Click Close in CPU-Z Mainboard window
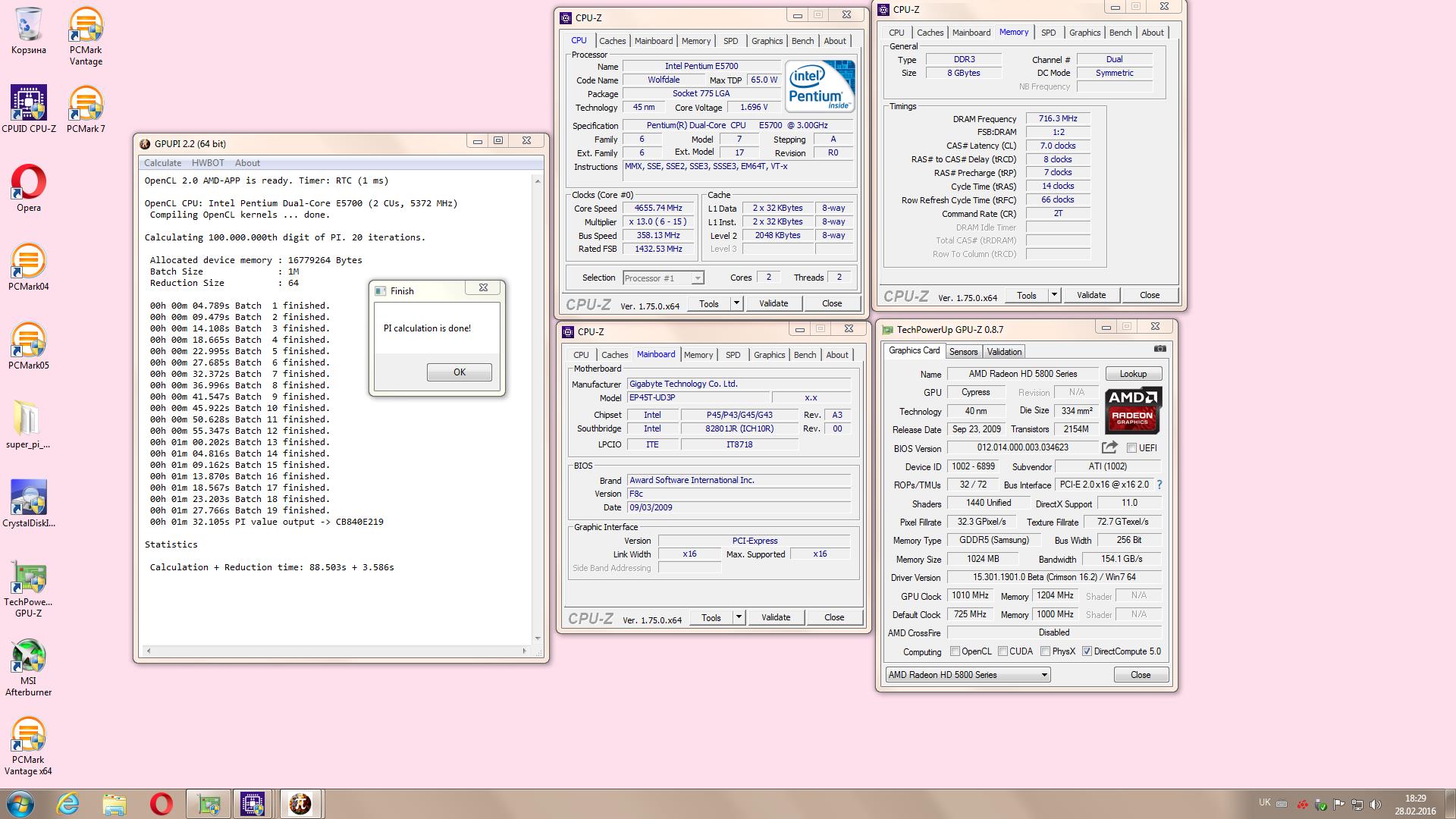 834,617
